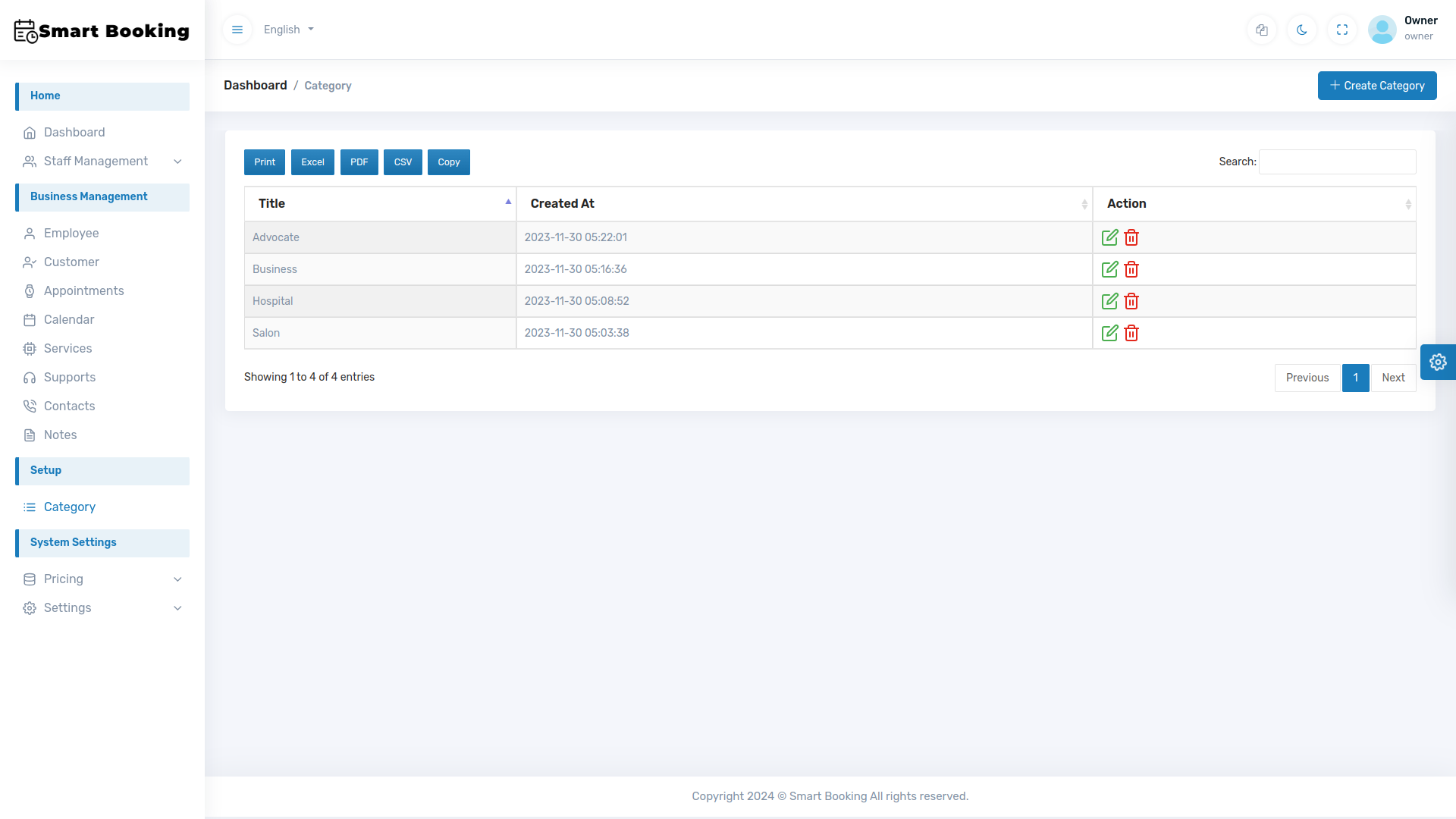
Task: Expand the Staff Management menu
Action: click(x=95, y=161)
